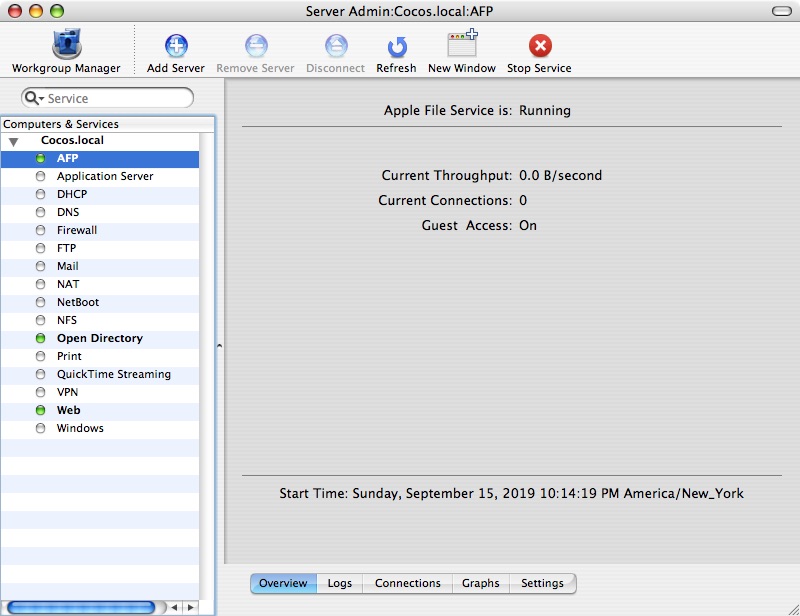Click status indicator next to Print
Viewport: 800px width, 616px height.
pos(40,356)
